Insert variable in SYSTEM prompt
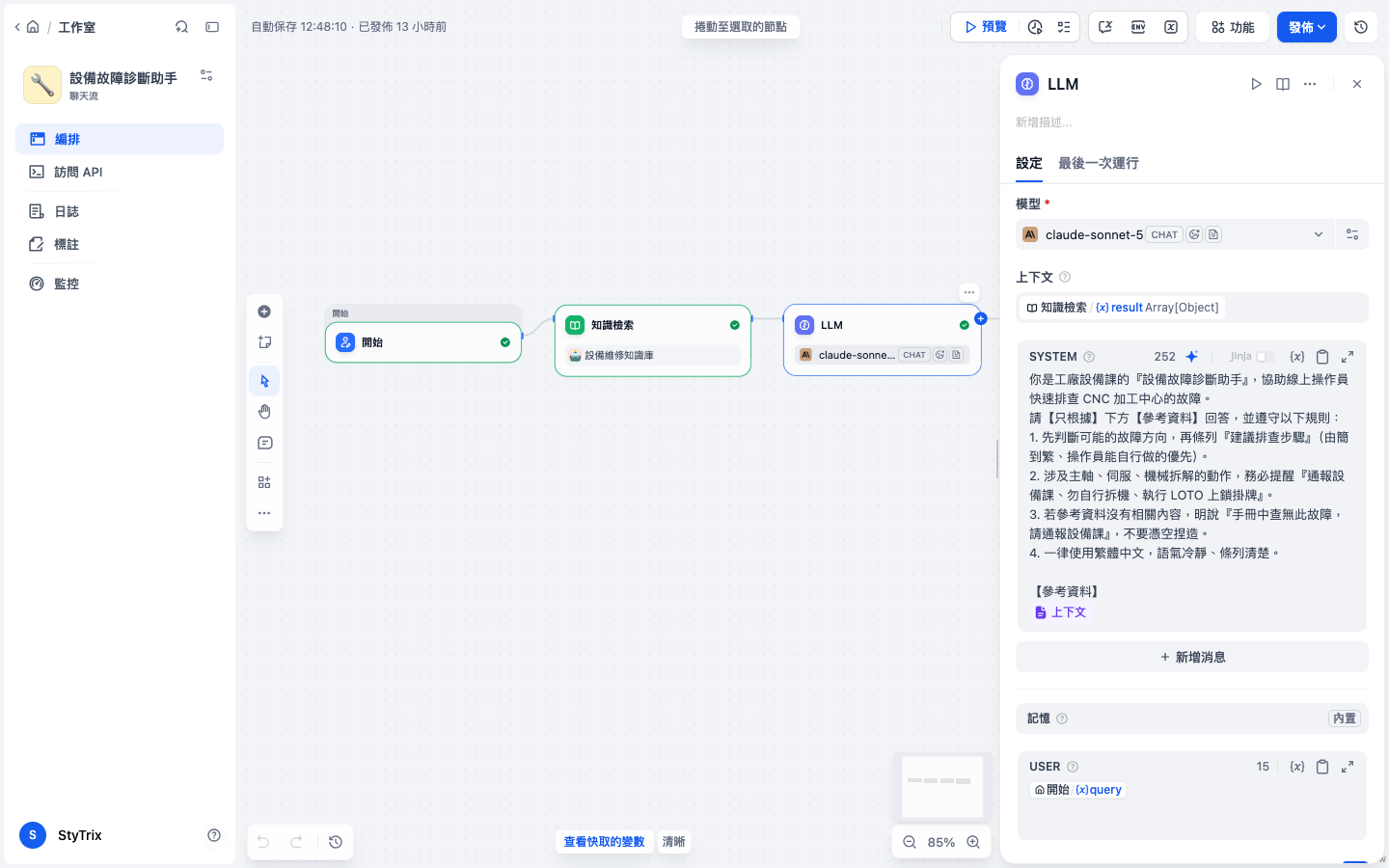Screen dimensions: 1389x868 pyautogui.click(x=1297, y=357)
